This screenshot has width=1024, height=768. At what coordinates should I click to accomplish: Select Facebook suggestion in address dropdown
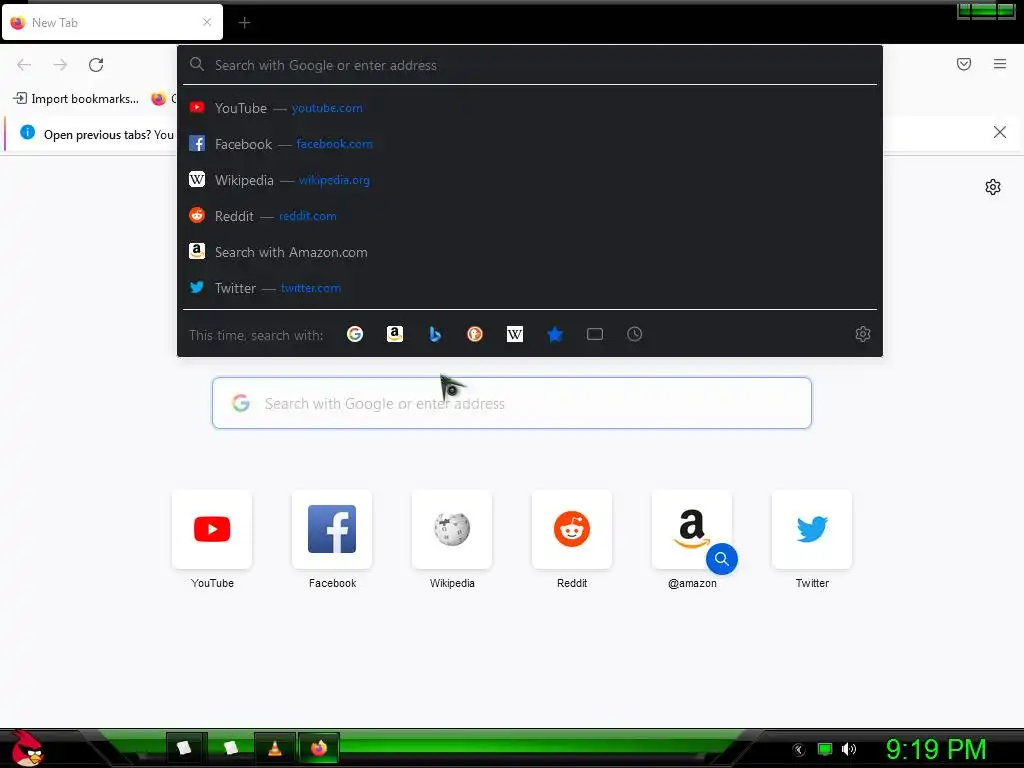530,144
